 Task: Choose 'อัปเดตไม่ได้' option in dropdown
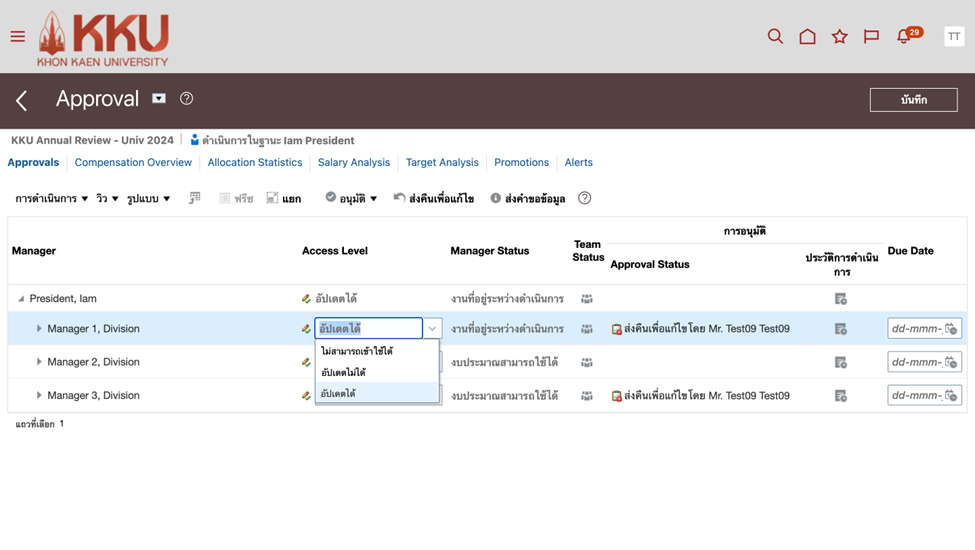tap(343, 373)
